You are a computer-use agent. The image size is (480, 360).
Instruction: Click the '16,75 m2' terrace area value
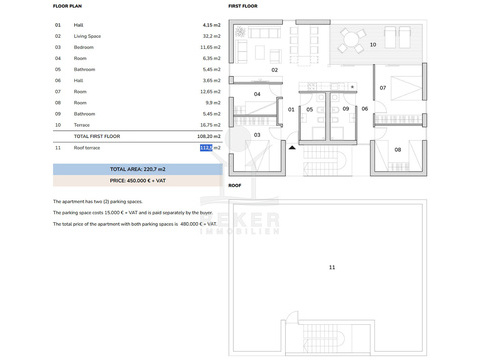210,125
